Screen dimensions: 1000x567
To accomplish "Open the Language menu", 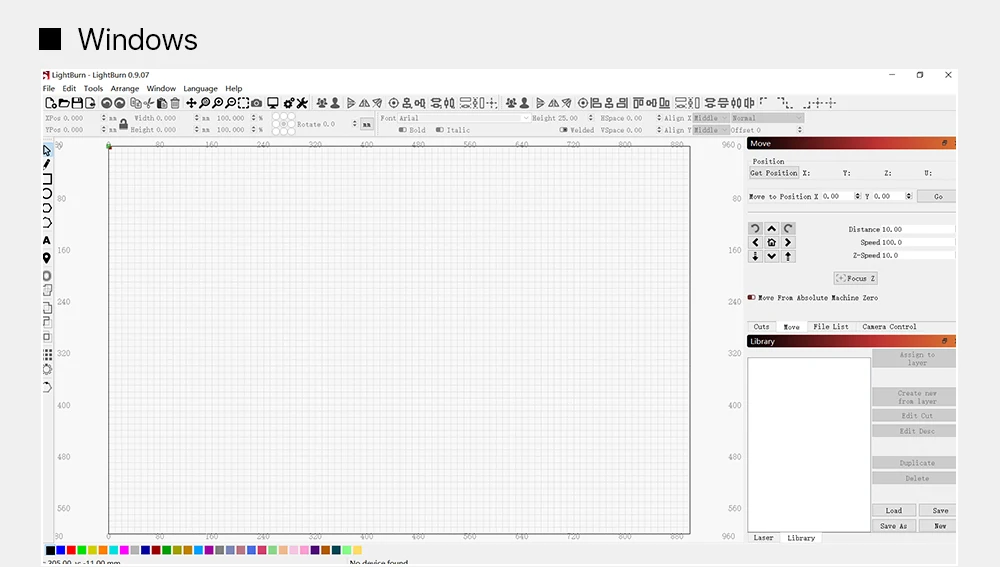I will coord(200,89).
